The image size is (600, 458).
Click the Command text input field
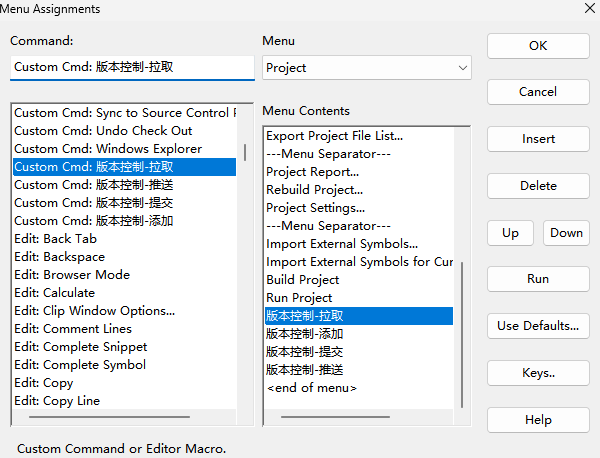pos(132,68)
